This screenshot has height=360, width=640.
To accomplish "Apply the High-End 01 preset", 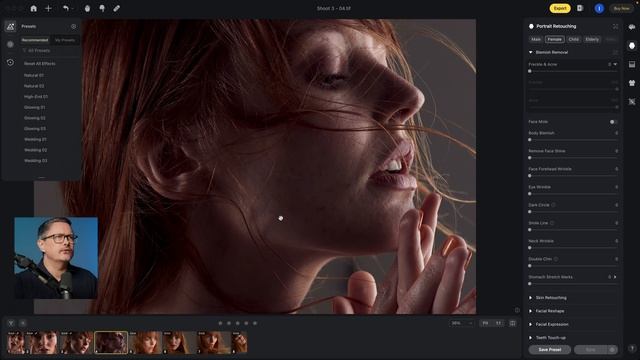I will coord(36,97).
